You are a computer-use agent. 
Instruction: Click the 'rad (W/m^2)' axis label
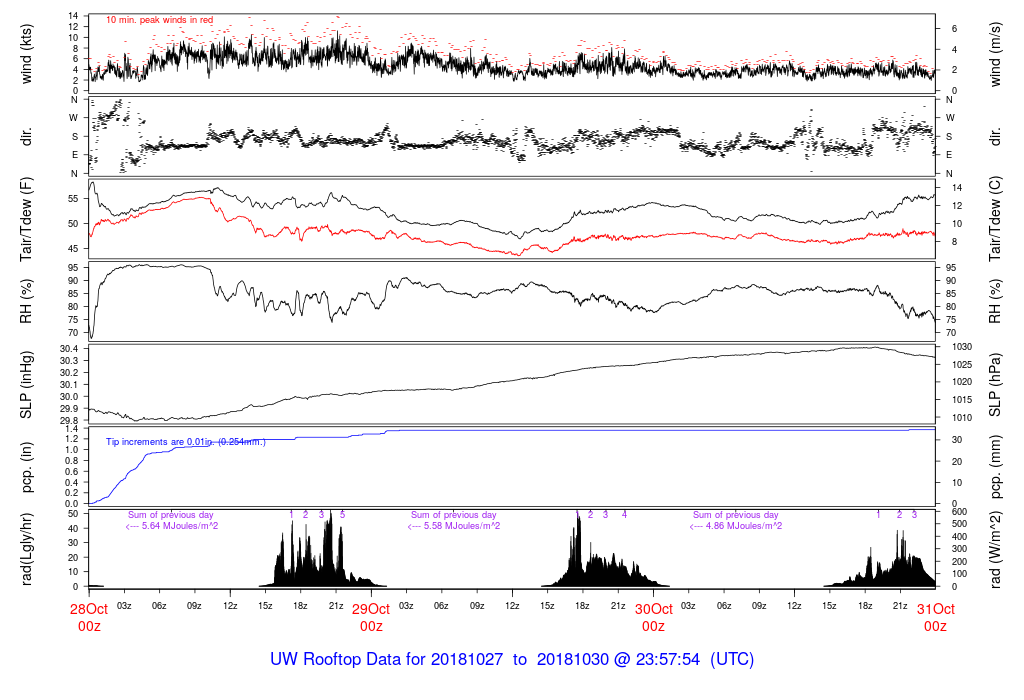pos(995,549)
